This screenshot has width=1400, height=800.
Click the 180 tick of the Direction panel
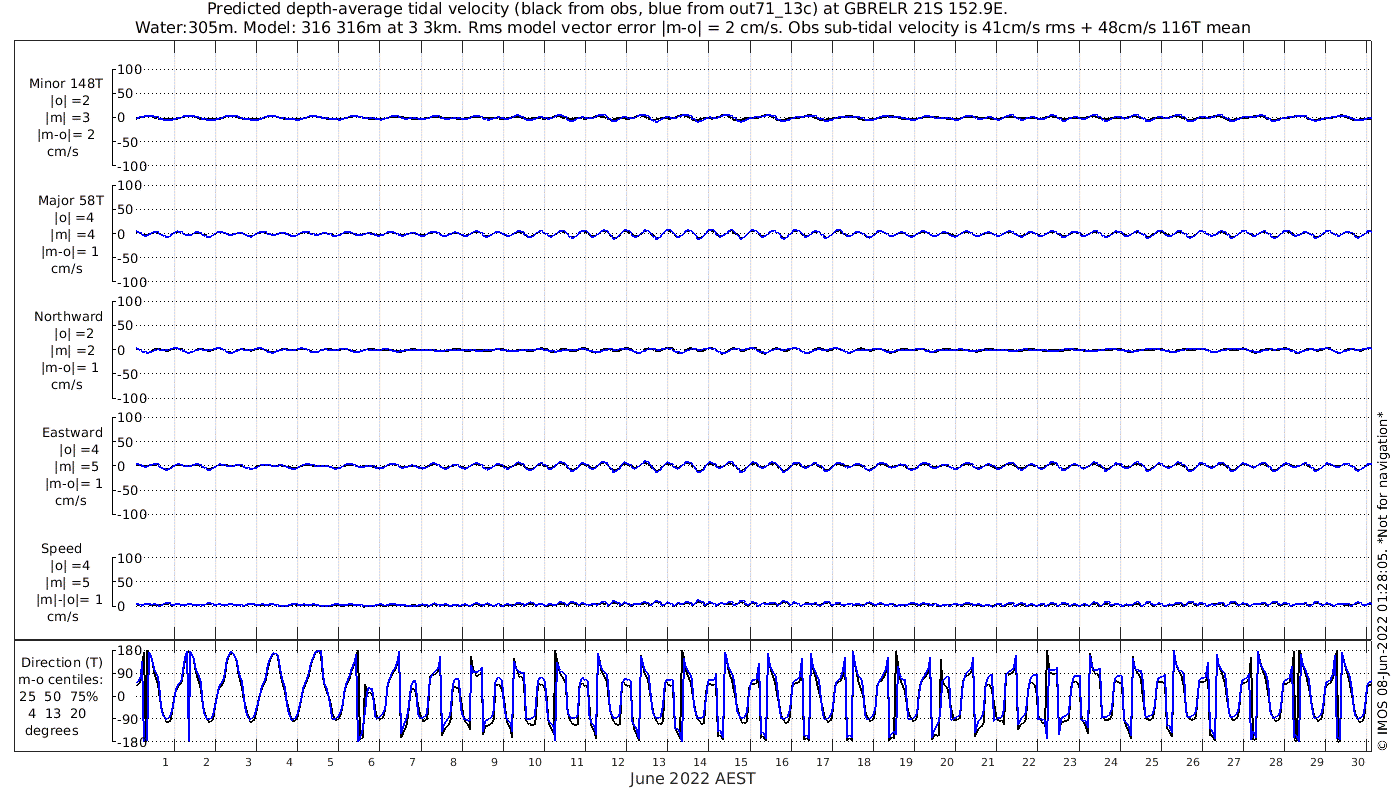(x=131, y=651)
